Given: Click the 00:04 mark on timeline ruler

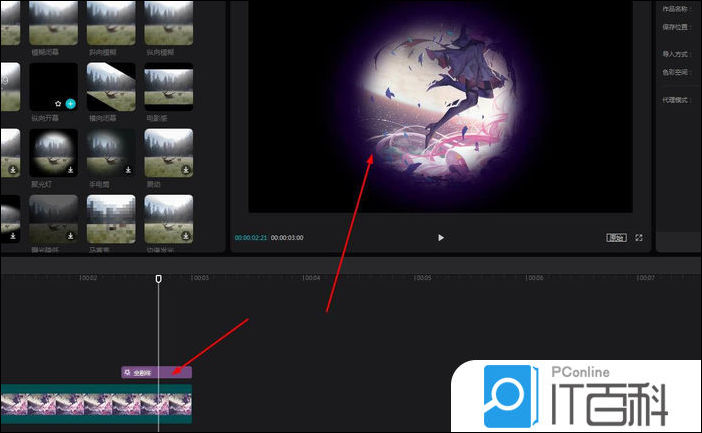Looking at the screenshot, I should pos(311,278).
